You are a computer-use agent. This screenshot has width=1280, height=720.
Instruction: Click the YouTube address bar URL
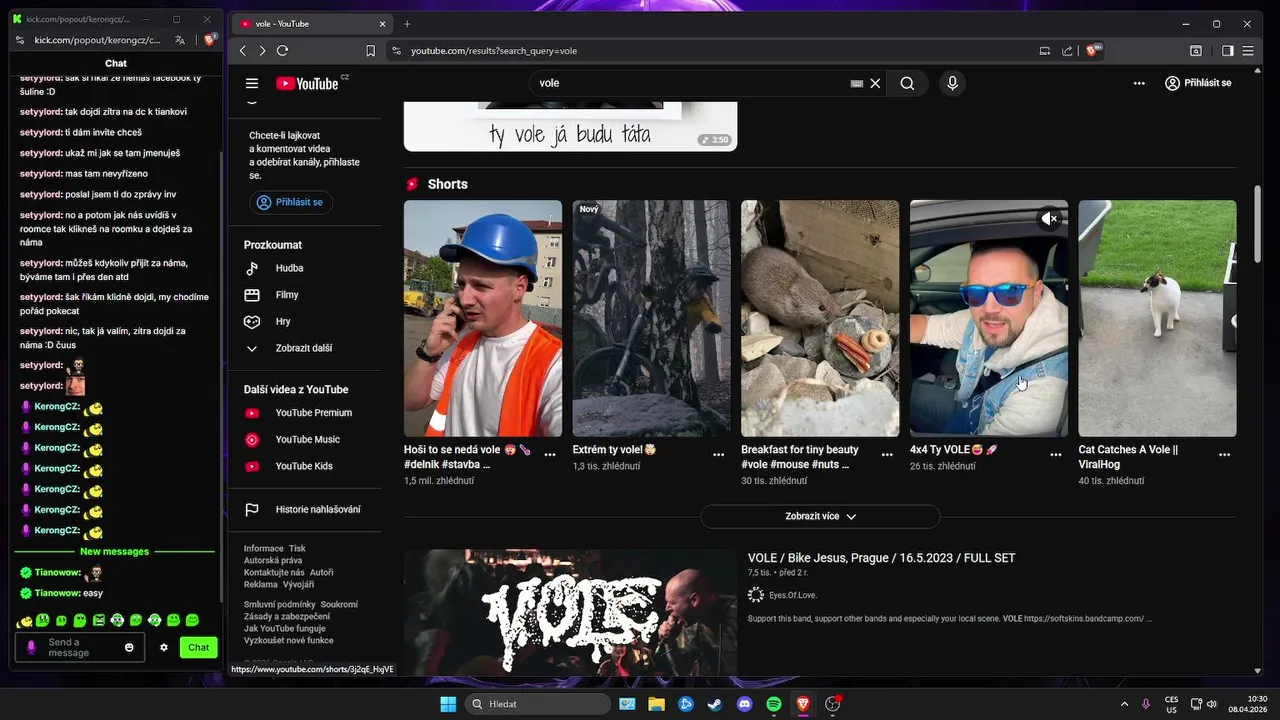tap(494, 51)
